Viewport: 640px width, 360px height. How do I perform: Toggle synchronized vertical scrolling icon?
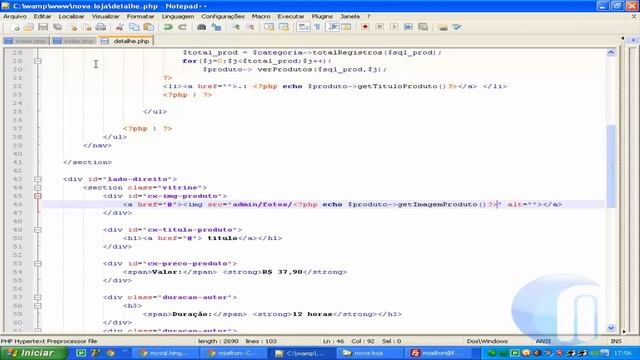pos(269,27)
